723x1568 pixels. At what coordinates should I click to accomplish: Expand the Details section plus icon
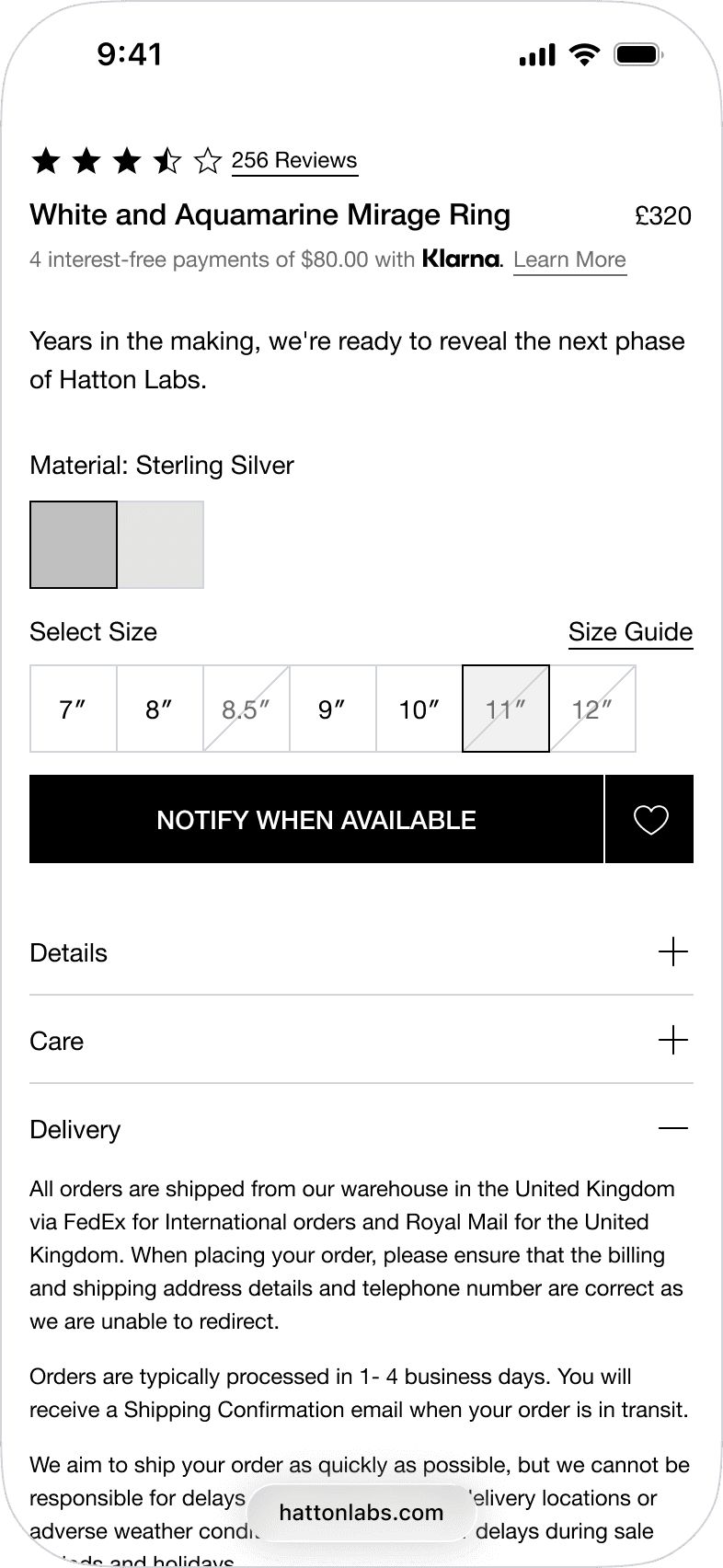point(673,951)
